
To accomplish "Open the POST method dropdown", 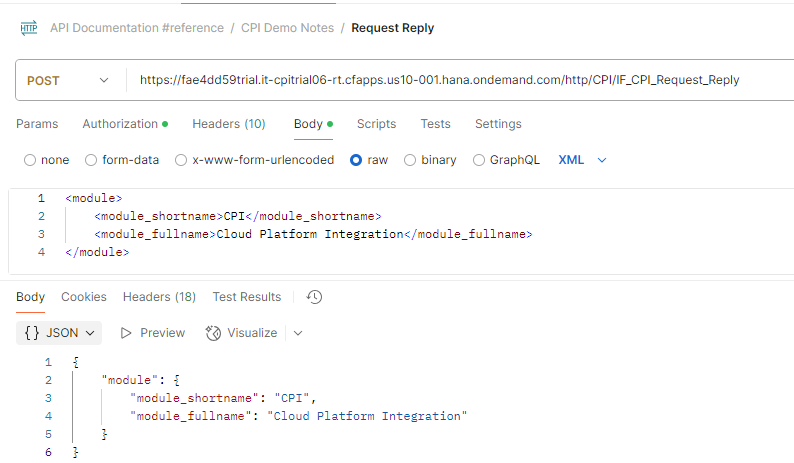I will pos(68,81).
